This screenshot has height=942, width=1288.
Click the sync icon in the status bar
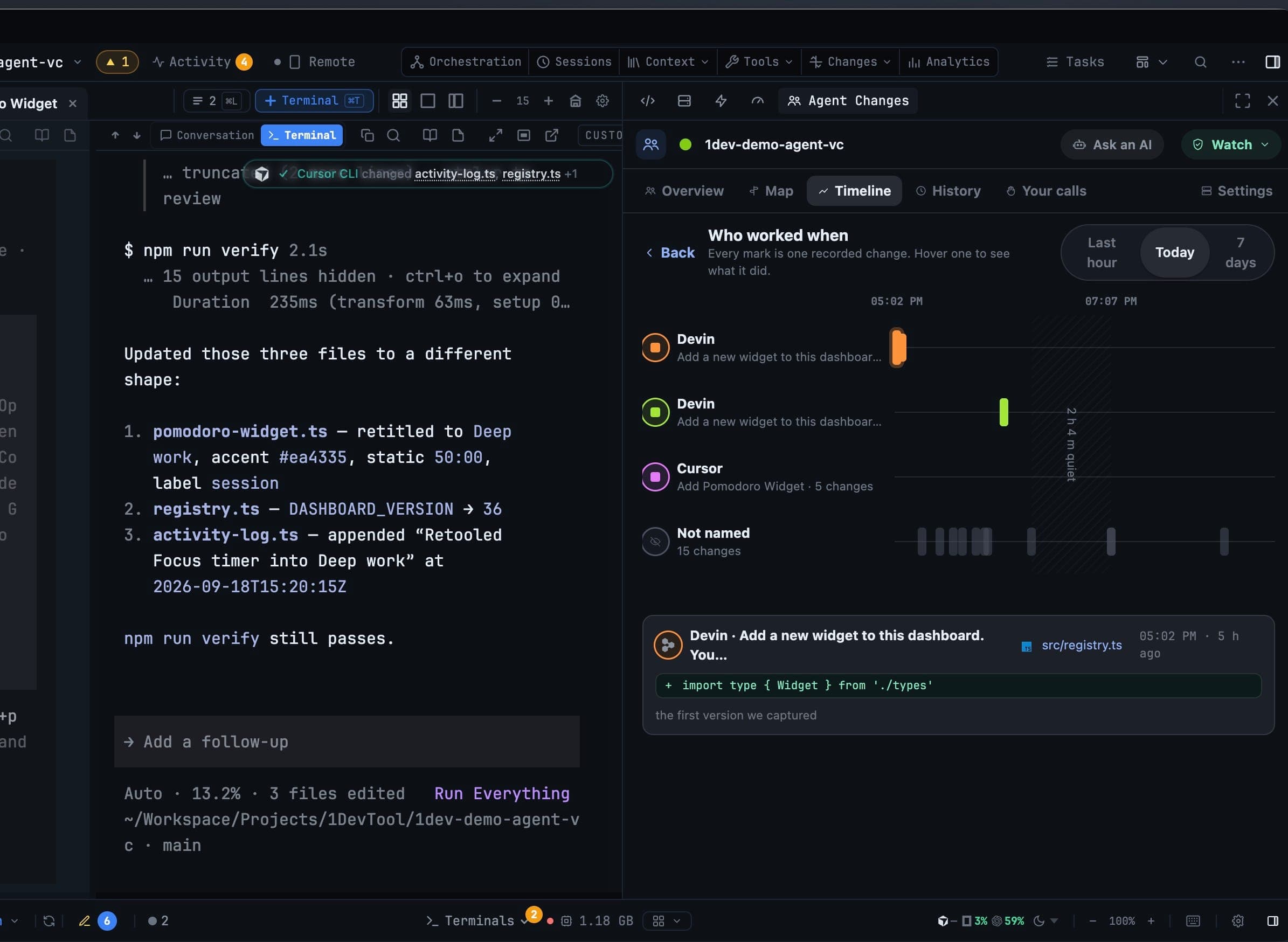click(x=49, y=921)
